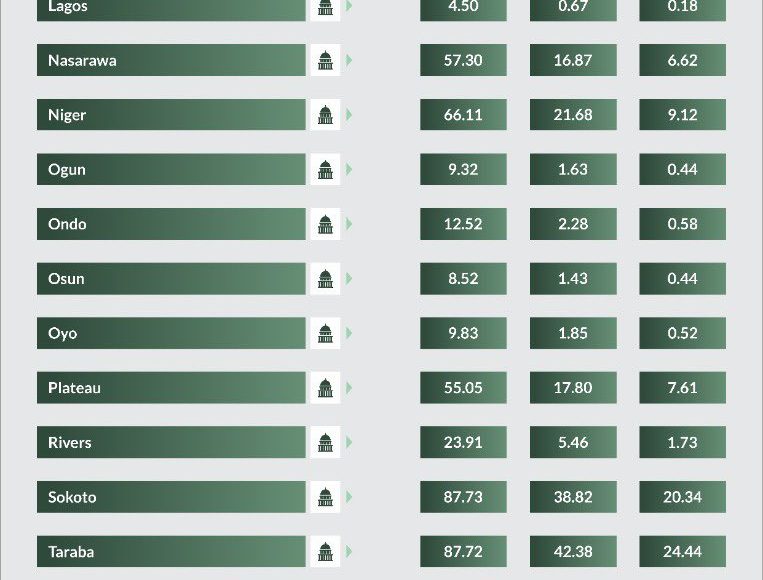
Task: Expand the arrow next to Rivers row
Action: [x=348, y=442]
